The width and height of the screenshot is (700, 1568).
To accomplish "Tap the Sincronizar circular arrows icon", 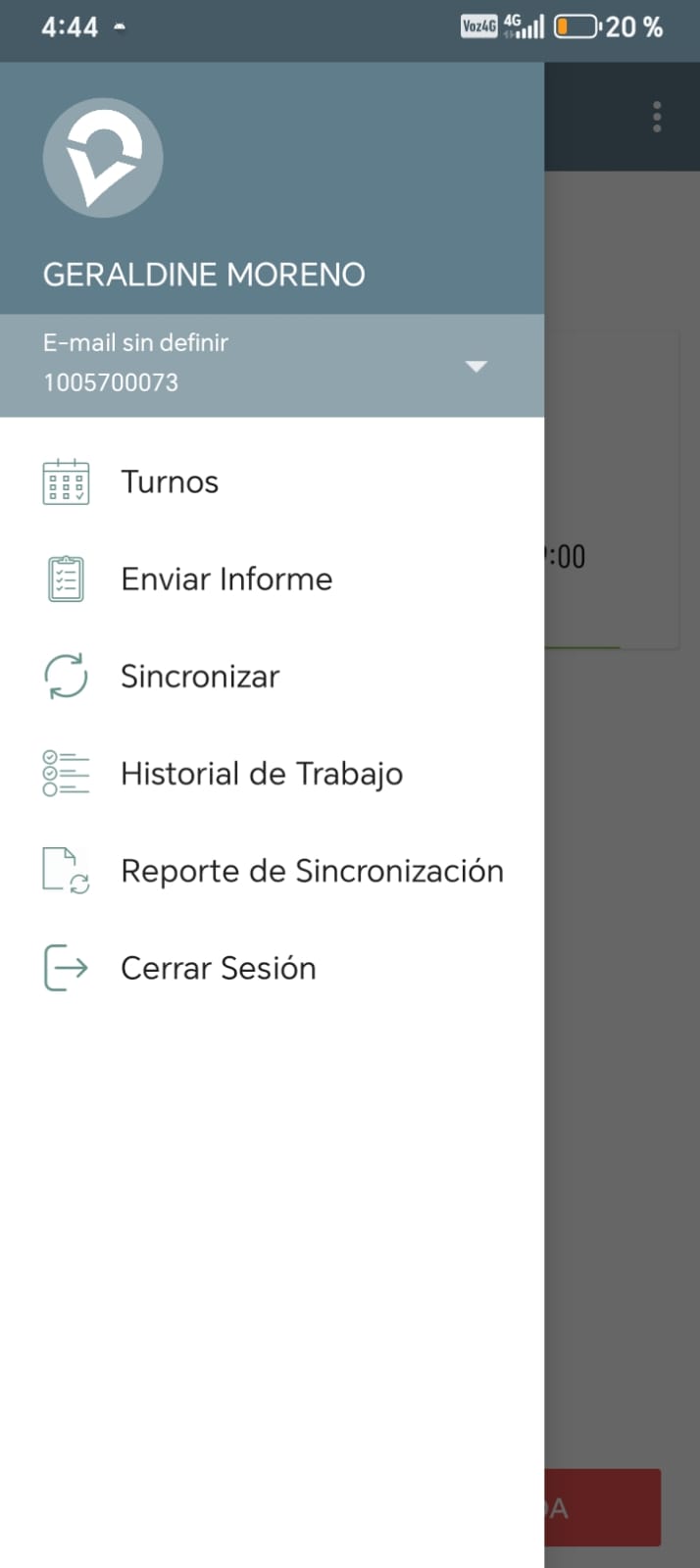I will (x=66, y=677).
